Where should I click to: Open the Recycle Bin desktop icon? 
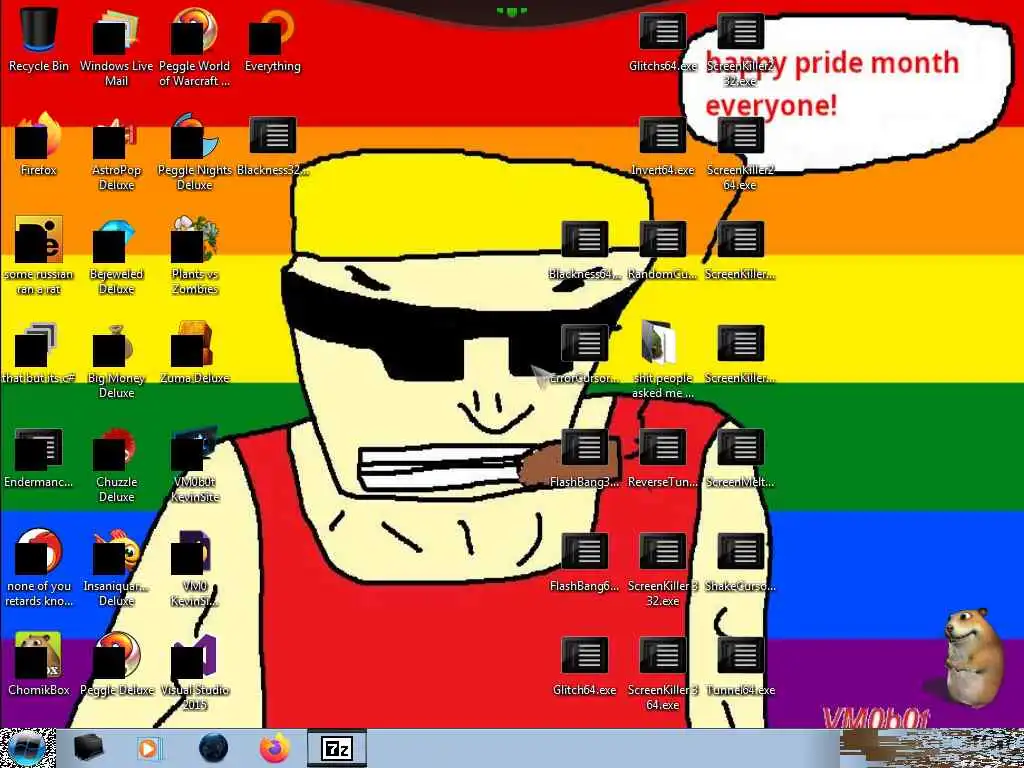(39, 39)
